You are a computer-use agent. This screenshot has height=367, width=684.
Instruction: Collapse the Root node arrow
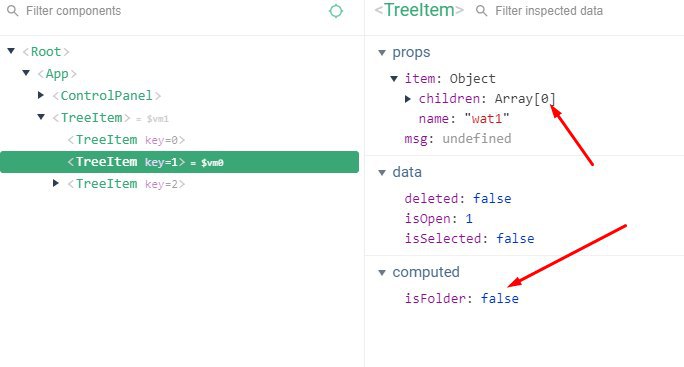pyautogui.click(x=11, y=51)
